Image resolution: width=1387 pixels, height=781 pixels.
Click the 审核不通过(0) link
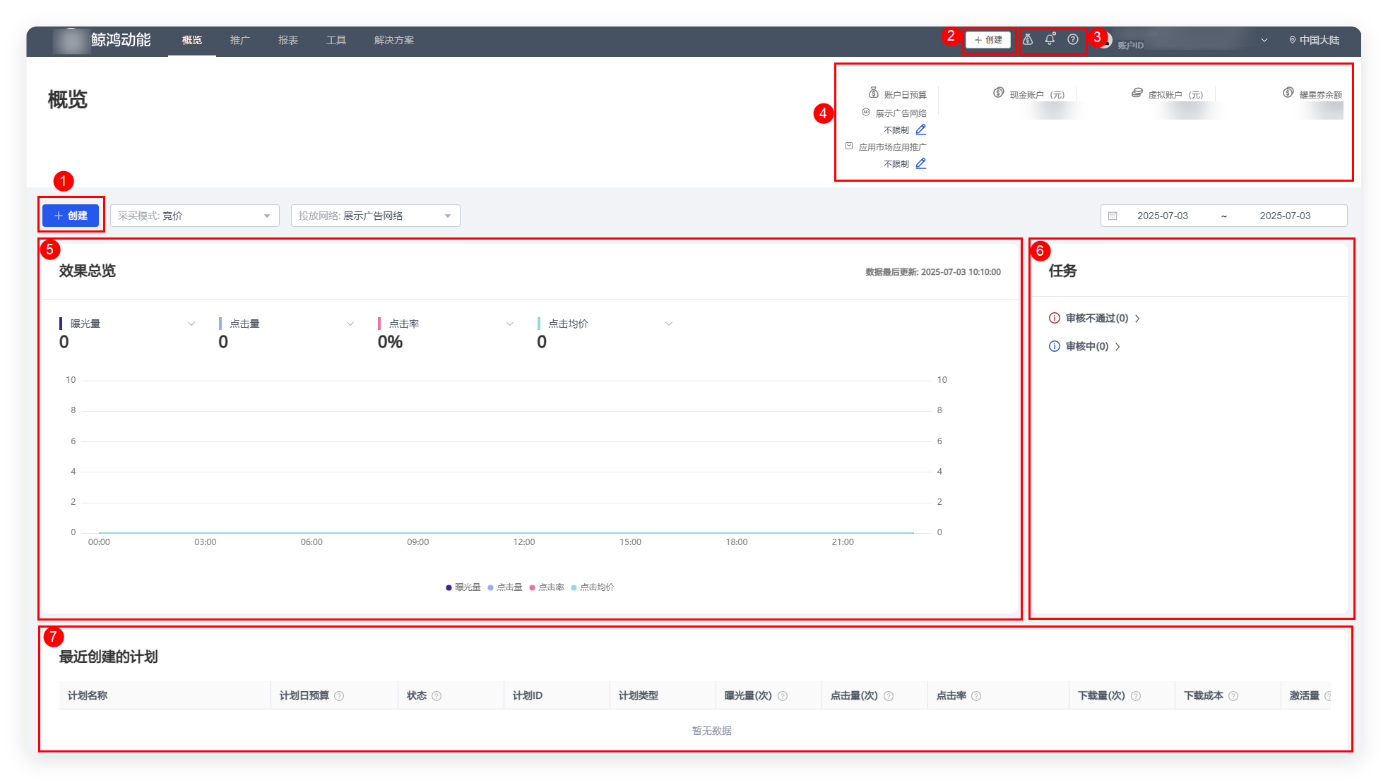point(1097,318)
